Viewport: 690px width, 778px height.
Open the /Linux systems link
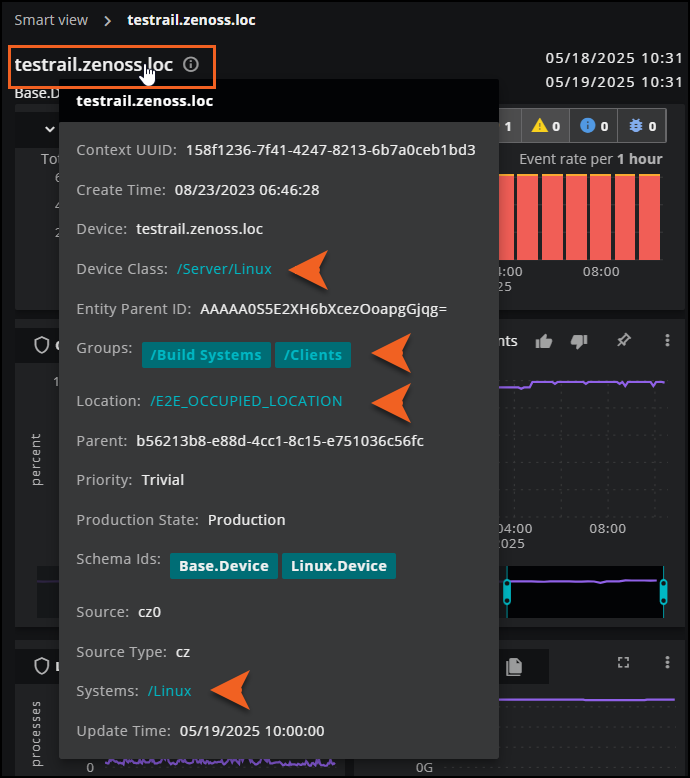point(170,691)
